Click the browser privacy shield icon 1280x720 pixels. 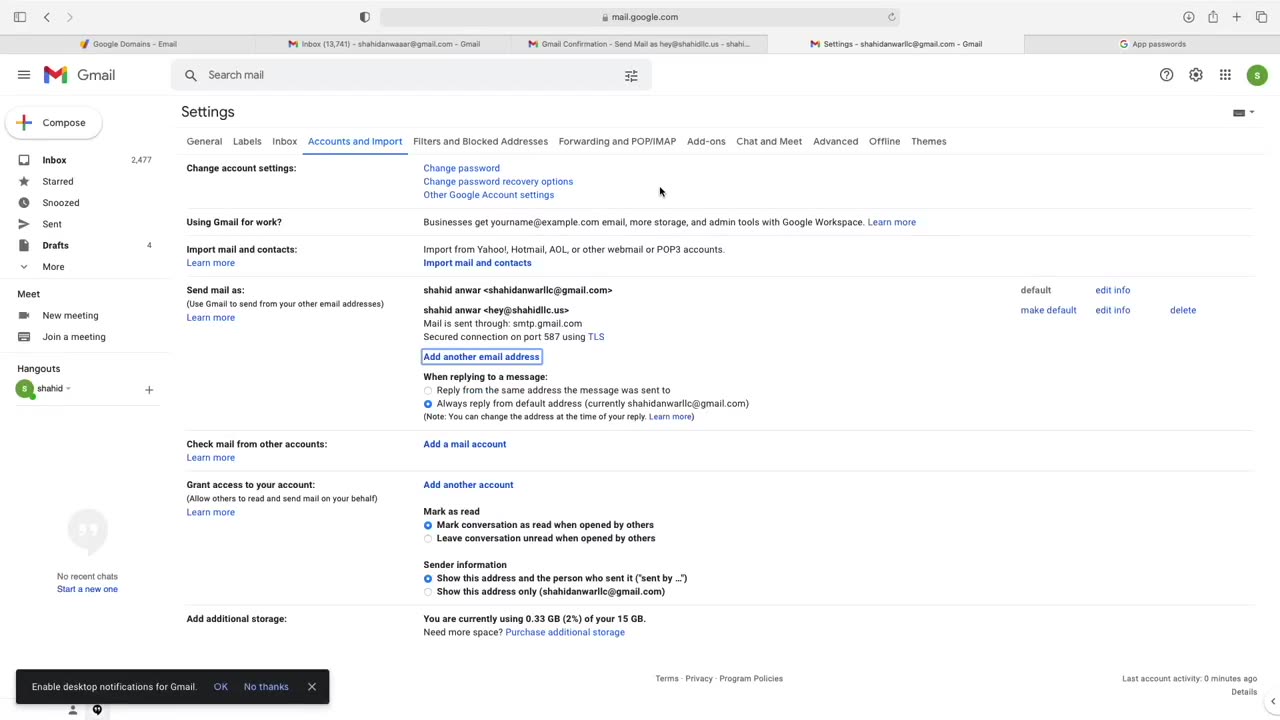pyautogui.click(x=365, y=17)
